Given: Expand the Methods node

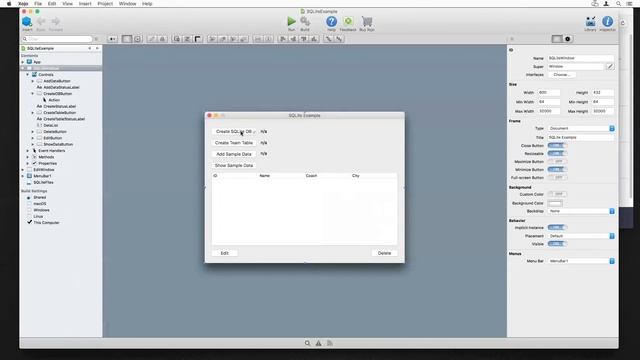Looking at the screenshot, I should (28, 157).
